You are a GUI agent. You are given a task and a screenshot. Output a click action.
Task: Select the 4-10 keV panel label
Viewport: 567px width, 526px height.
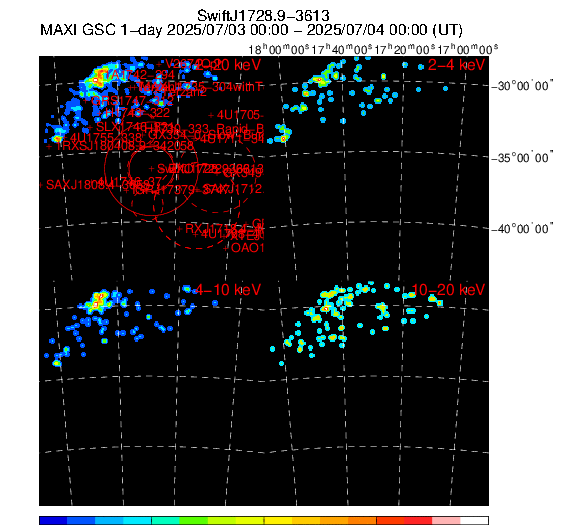click(228, 290)
